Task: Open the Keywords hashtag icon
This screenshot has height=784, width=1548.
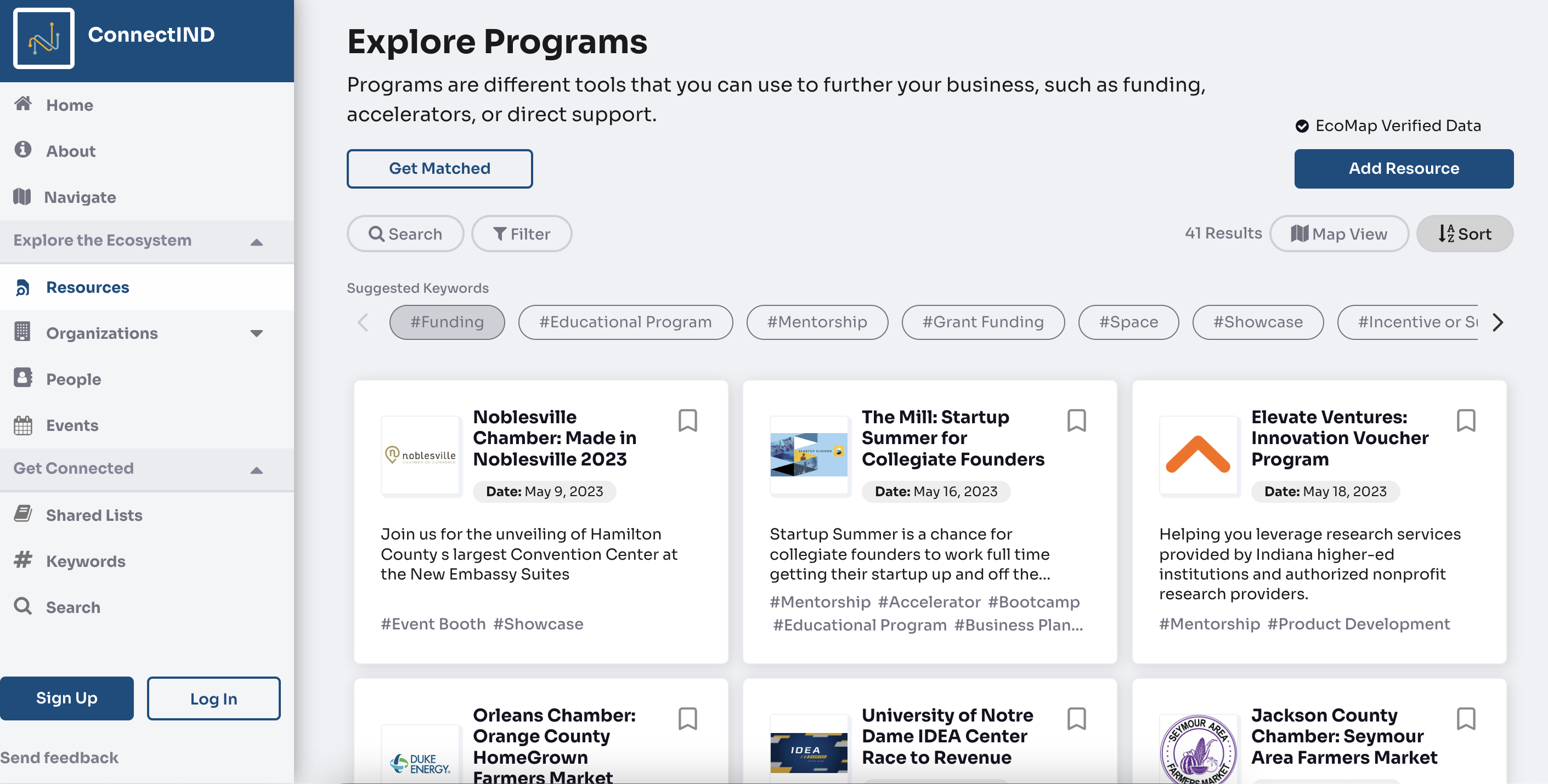Action: [x=23, y=560]
